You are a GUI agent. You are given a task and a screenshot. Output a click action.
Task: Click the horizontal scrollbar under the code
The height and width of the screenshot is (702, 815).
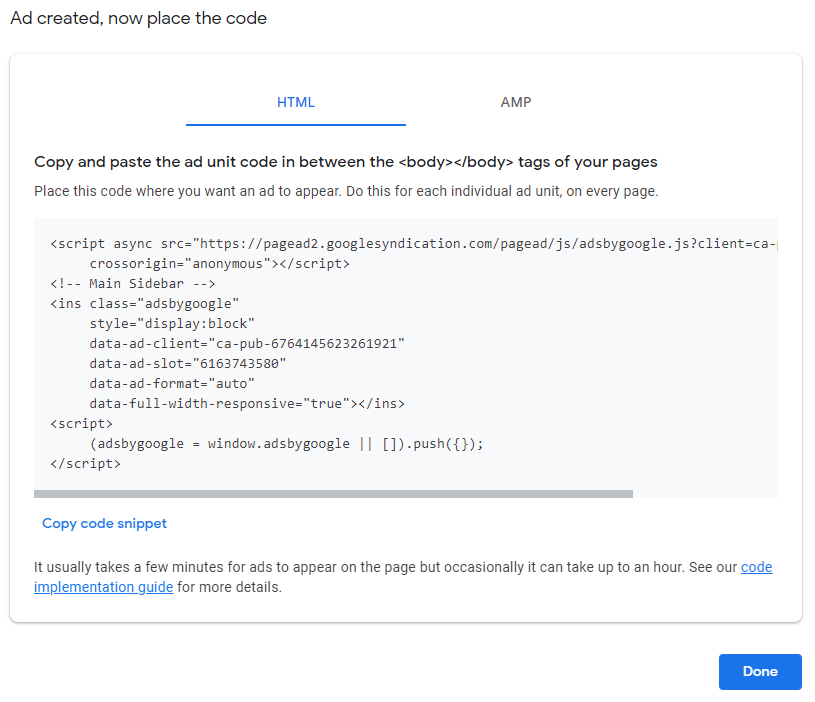[333, 494]
